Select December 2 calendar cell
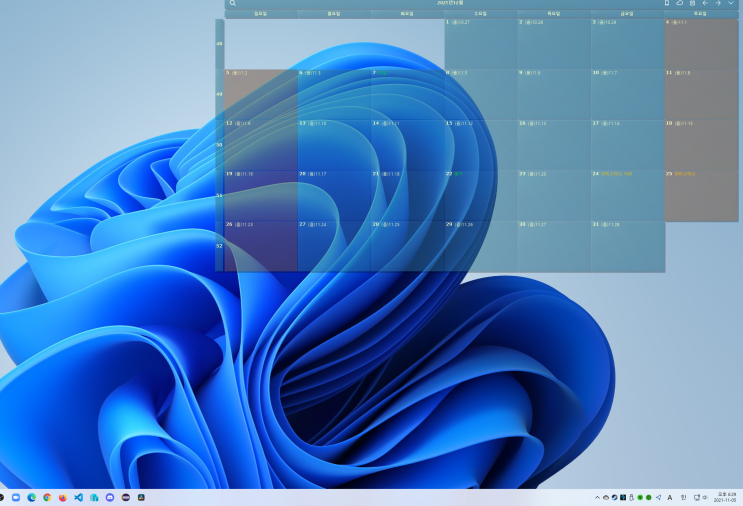 554,44
